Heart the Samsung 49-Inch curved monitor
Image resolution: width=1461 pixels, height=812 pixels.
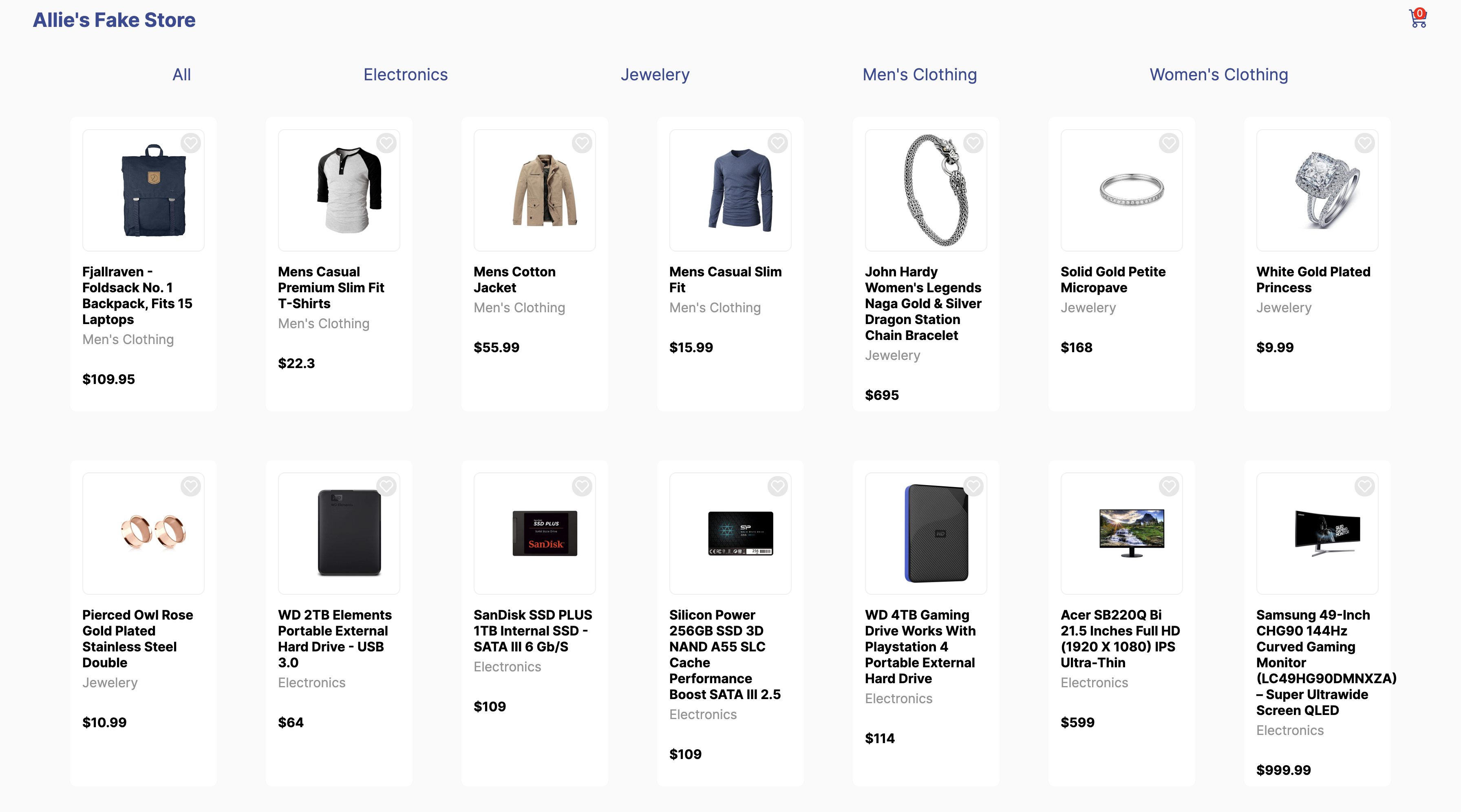coord(1364,486)
